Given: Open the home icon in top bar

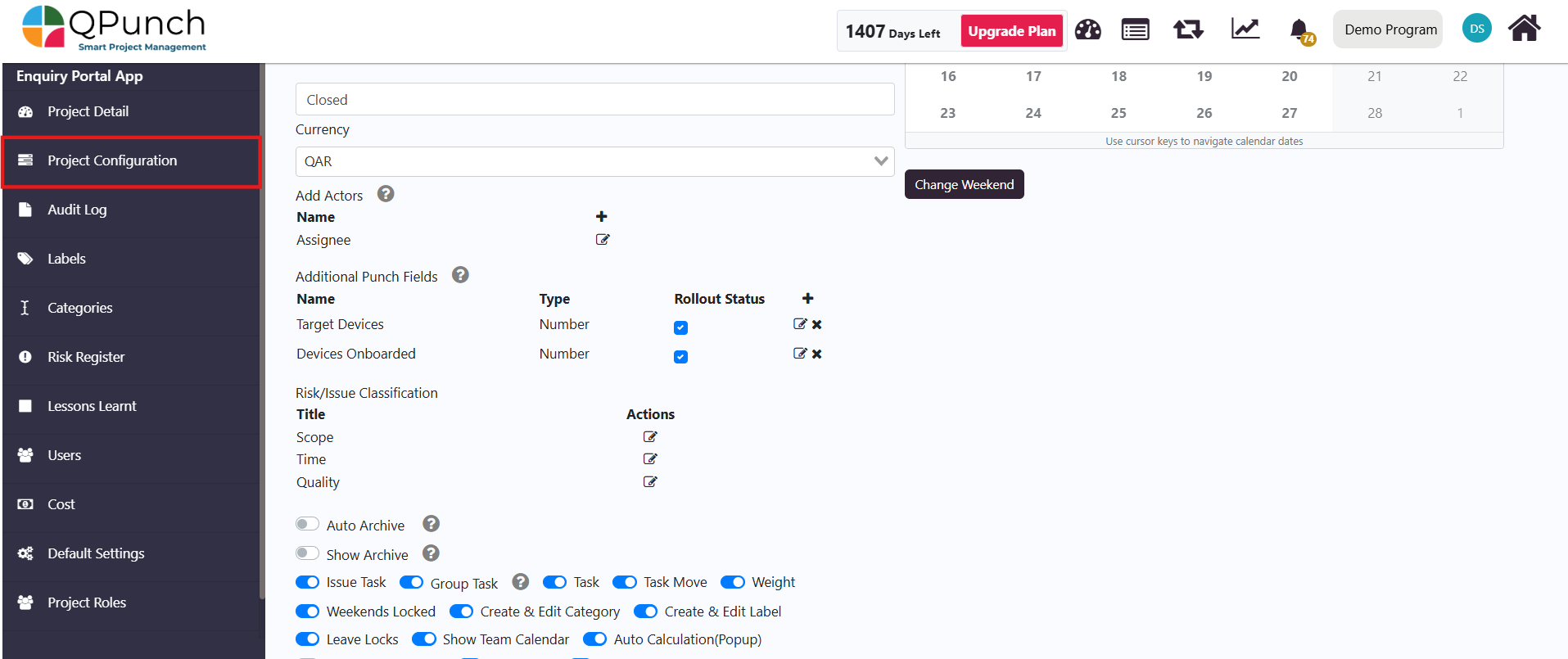Looking at the screenshot, I should coord(1524,29).
